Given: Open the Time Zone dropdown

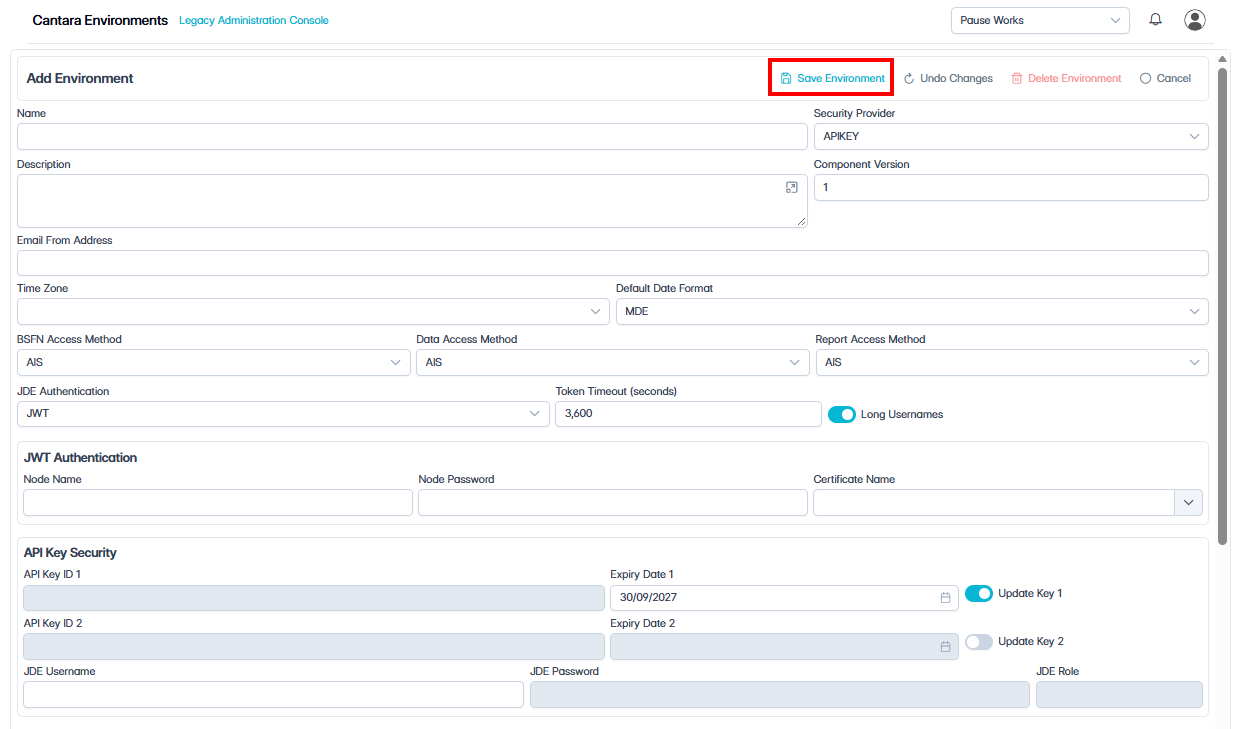Looking at the screenshot, I should coord(313,312).
